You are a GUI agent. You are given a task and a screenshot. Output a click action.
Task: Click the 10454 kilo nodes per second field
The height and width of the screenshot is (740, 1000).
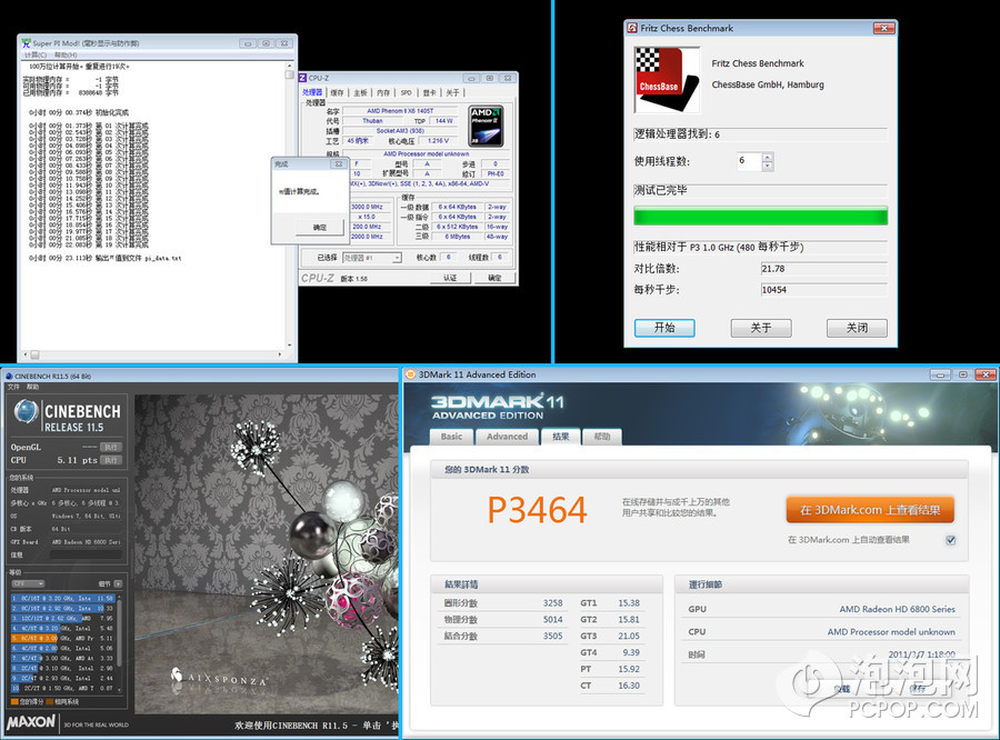coord(823,290)
